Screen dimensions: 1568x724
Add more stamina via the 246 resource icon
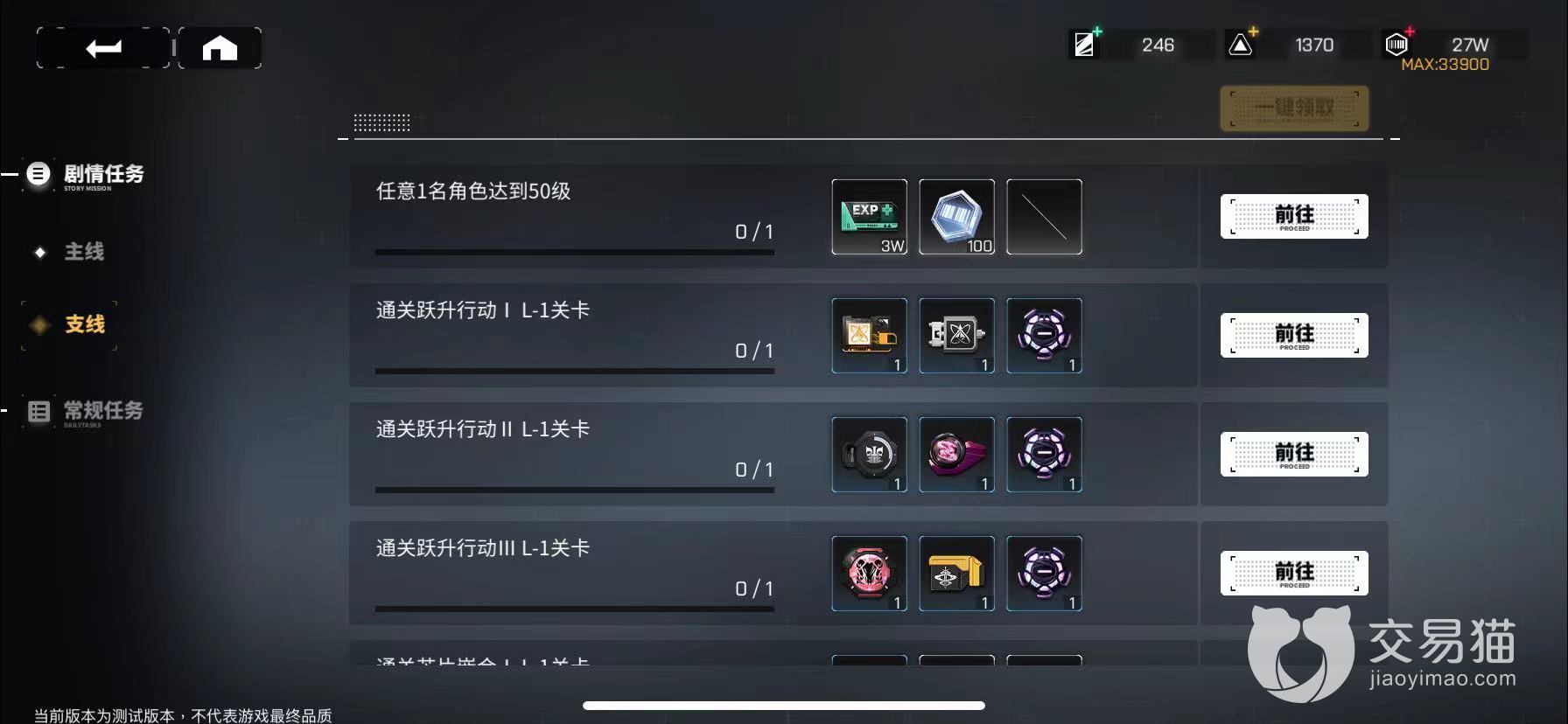1085,44
